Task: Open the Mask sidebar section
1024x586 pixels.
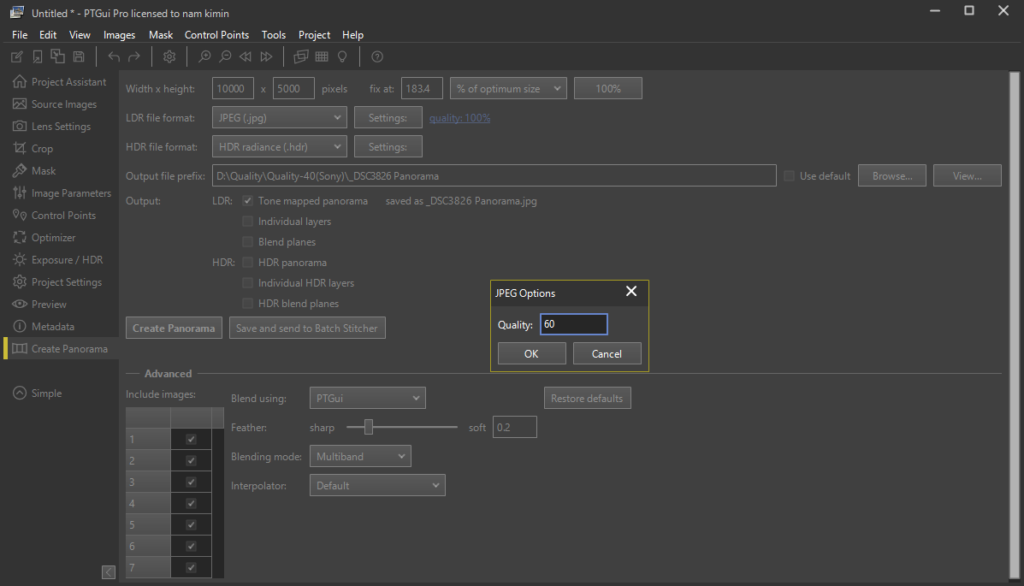Action: (x=43, y=171)
